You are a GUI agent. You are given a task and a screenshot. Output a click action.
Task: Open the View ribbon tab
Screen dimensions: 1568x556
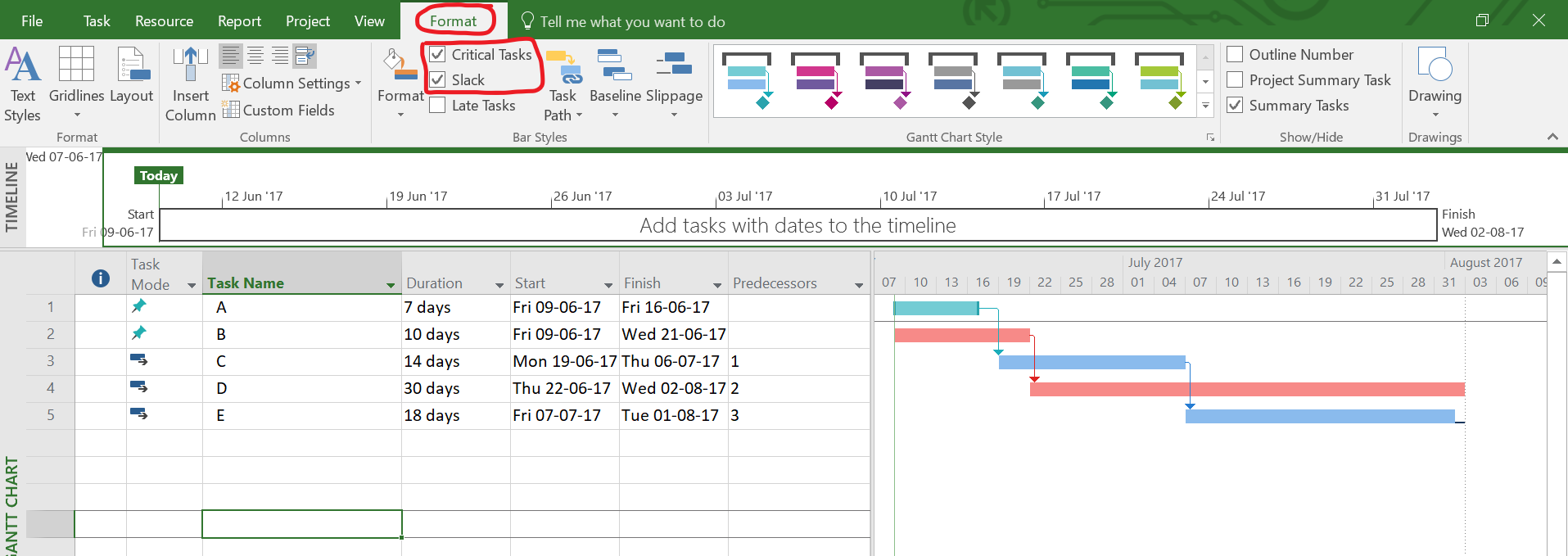click(x=369, y=21)
